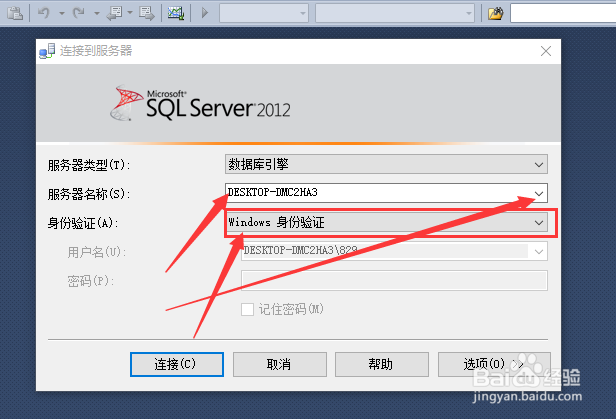Click the navigate forward icon
Image resolution: width=616 pixels, height=419 pixels.
coord(147,13)
